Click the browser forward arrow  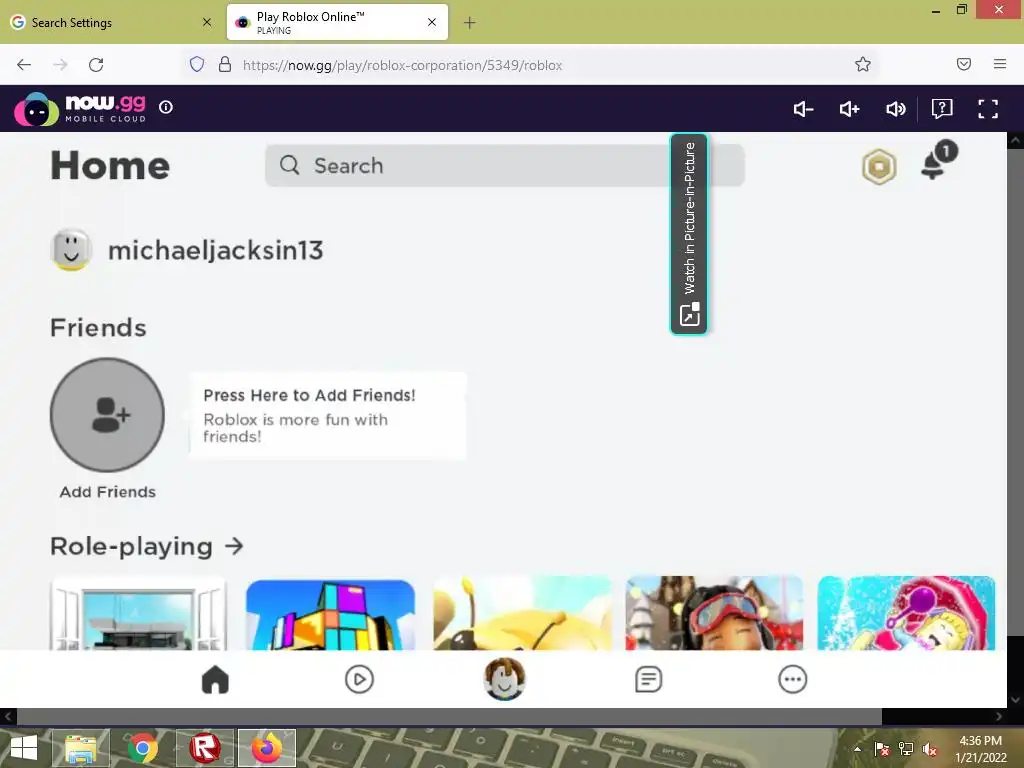coord(60,65)
